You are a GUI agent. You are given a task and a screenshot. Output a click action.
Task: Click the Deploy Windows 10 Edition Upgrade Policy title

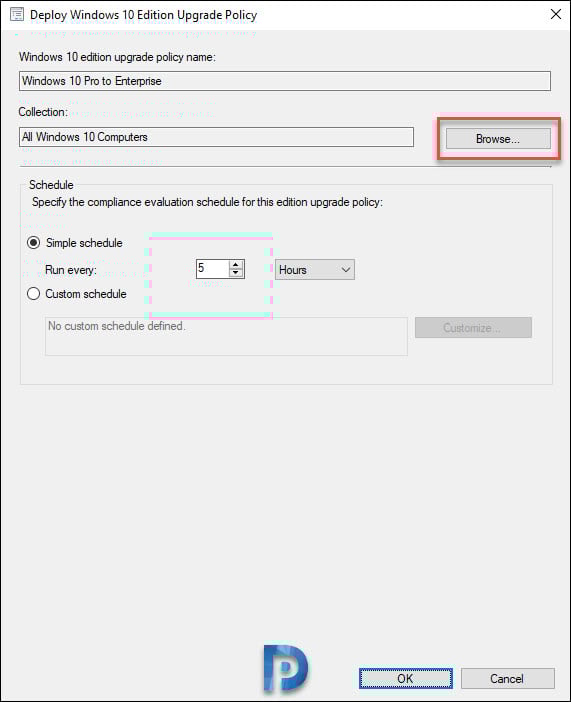pyautogui.click(x=143, y=15)
